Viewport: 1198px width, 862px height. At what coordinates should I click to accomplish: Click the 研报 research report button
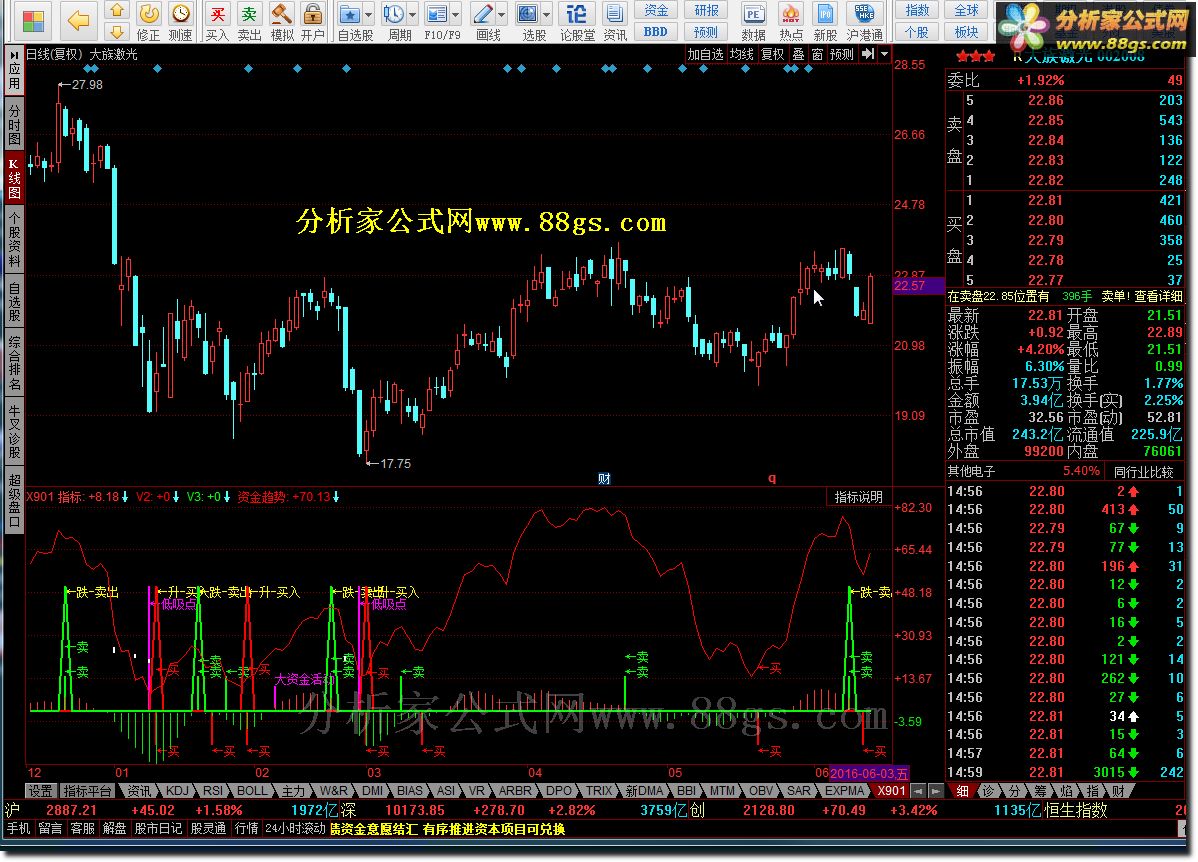point(706,10)
